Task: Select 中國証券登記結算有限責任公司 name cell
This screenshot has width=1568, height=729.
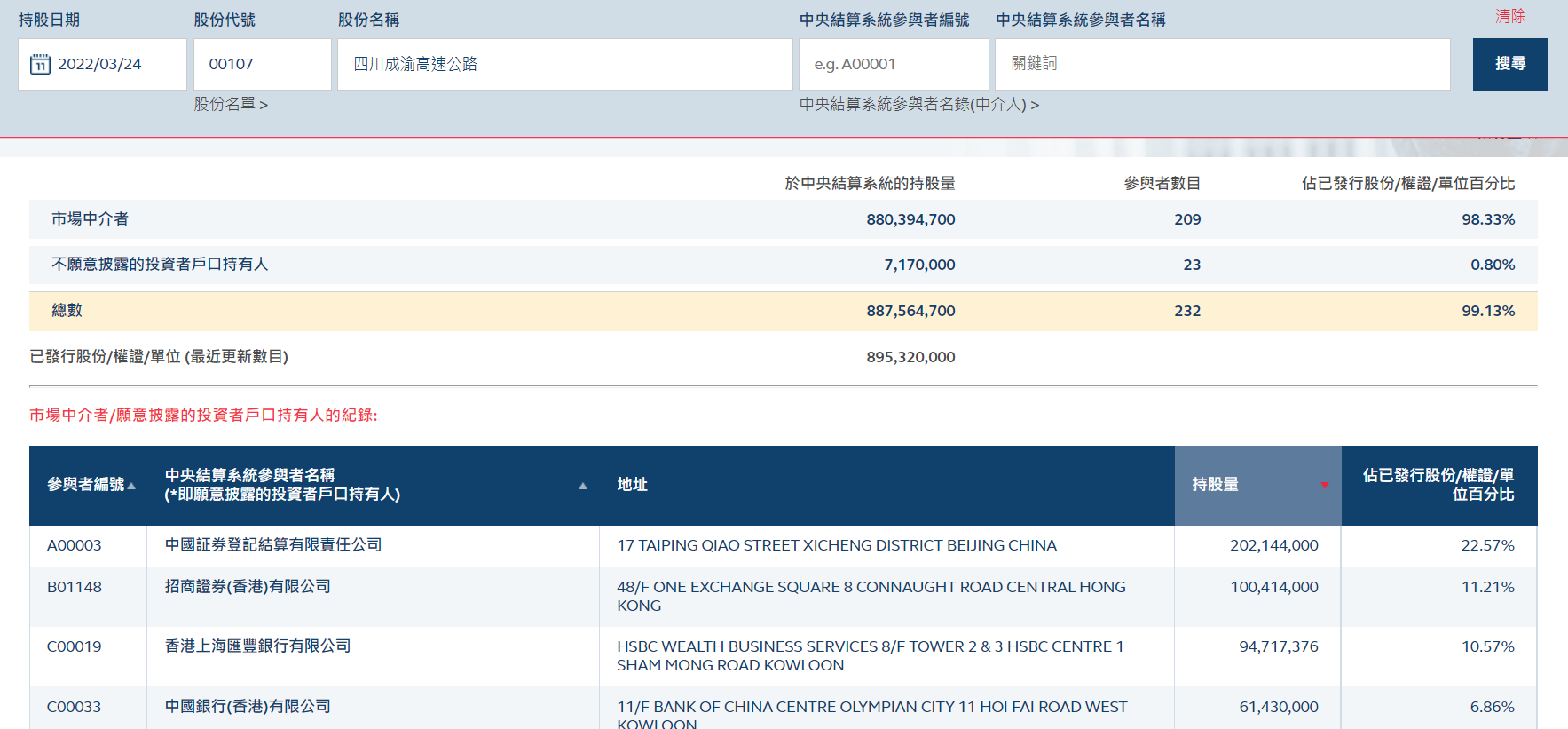Action: coord(273,545)
